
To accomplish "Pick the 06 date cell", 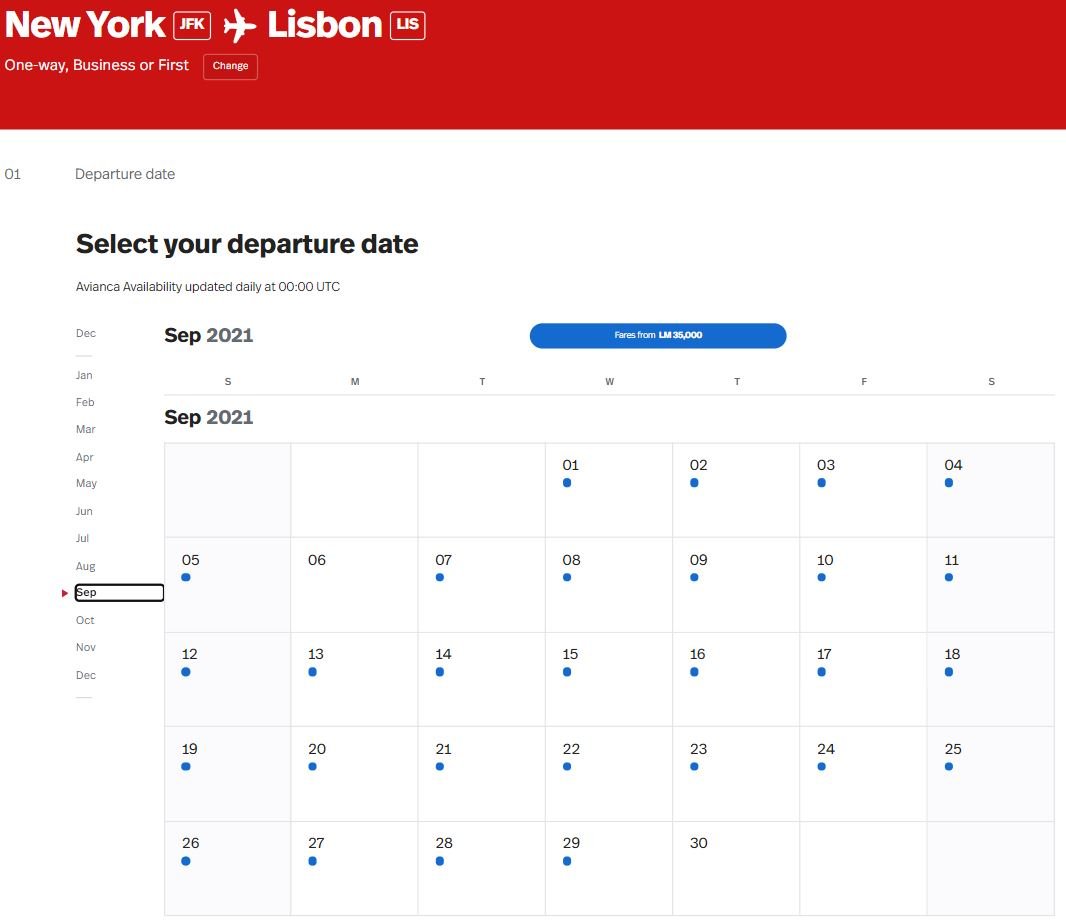I will (x=354, y=585).
